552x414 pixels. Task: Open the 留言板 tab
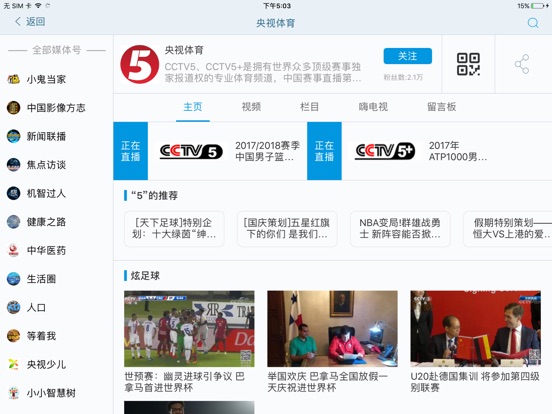[441, 107]
